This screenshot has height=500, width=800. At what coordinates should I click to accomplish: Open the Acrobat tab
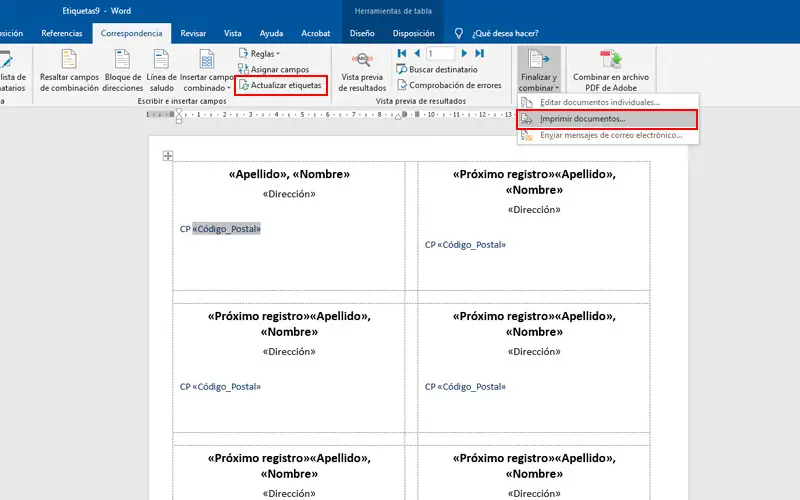coord(315,33)
